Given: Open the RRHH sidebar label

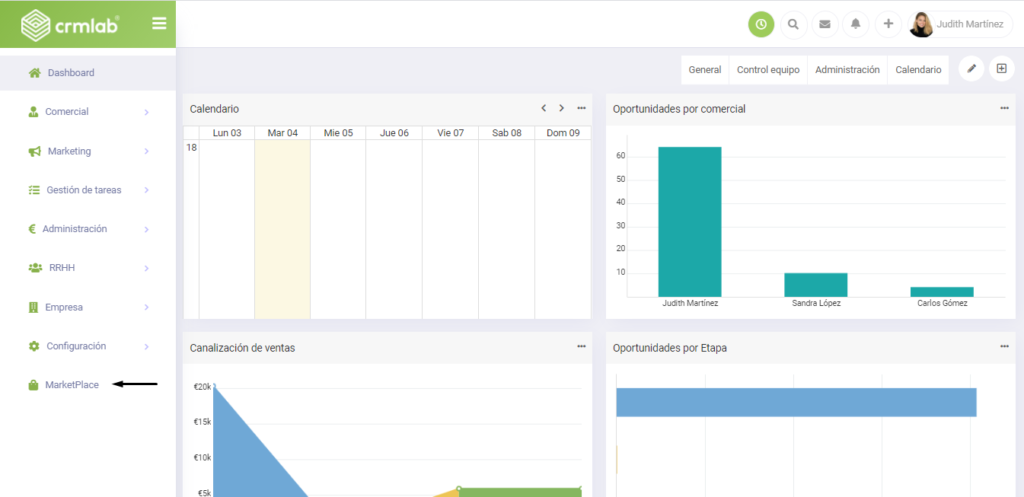Looking at the screenshot, I should pos(62,268).
